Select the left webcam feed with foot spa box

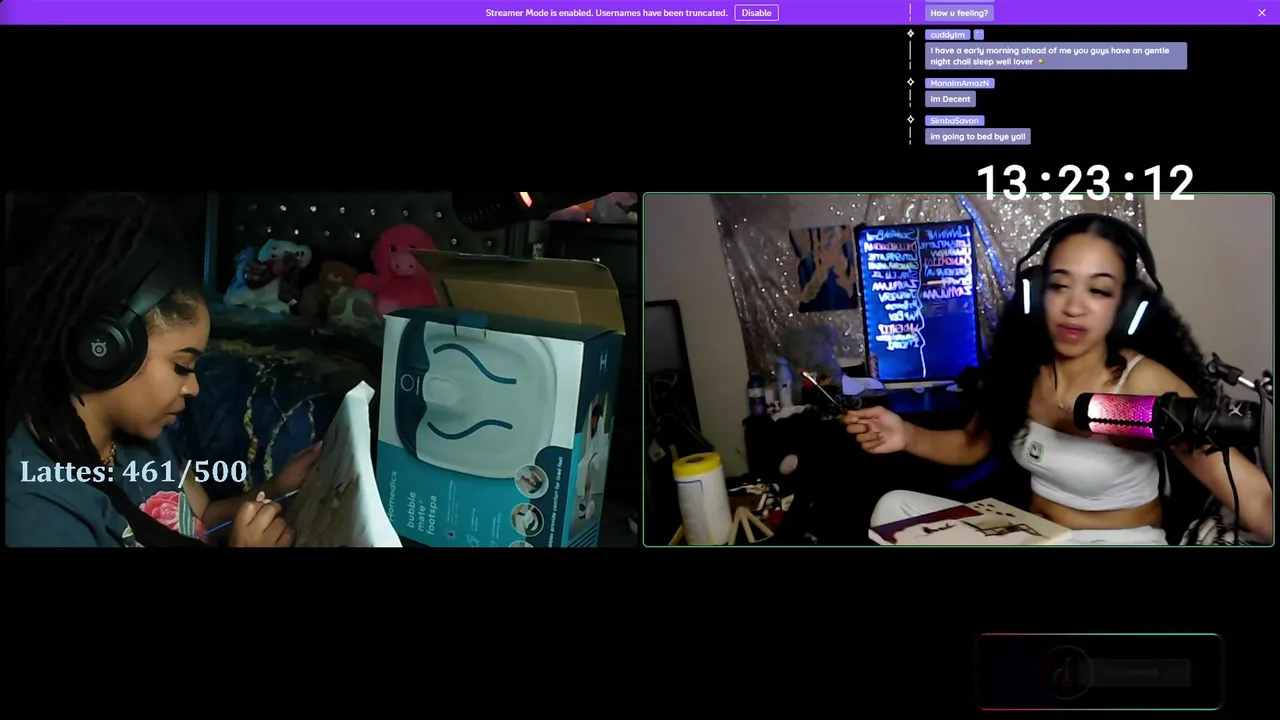pyautogui.click(x=321, y=370)
